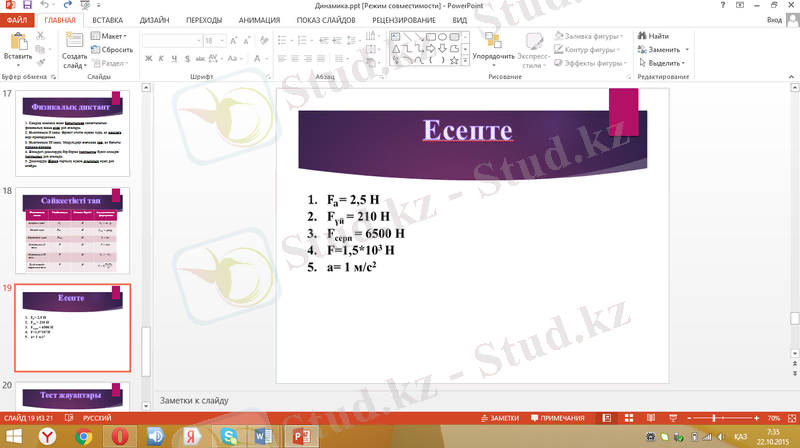Click the Save icon in quick access toolbar
This screenshot has height=448, width=800.
pyautogui.click(x=28, y=5)
